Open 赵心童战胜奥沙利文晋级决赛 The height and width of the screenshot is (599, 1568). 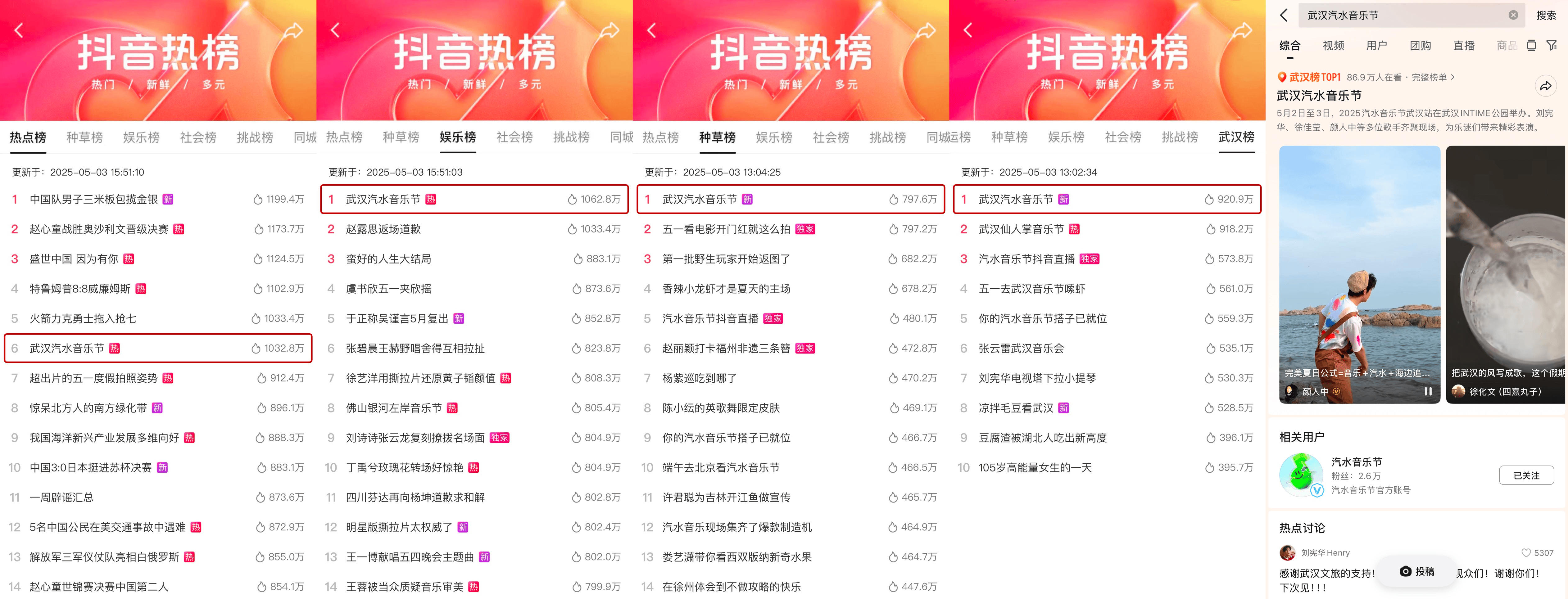click(x=158, y=229)
